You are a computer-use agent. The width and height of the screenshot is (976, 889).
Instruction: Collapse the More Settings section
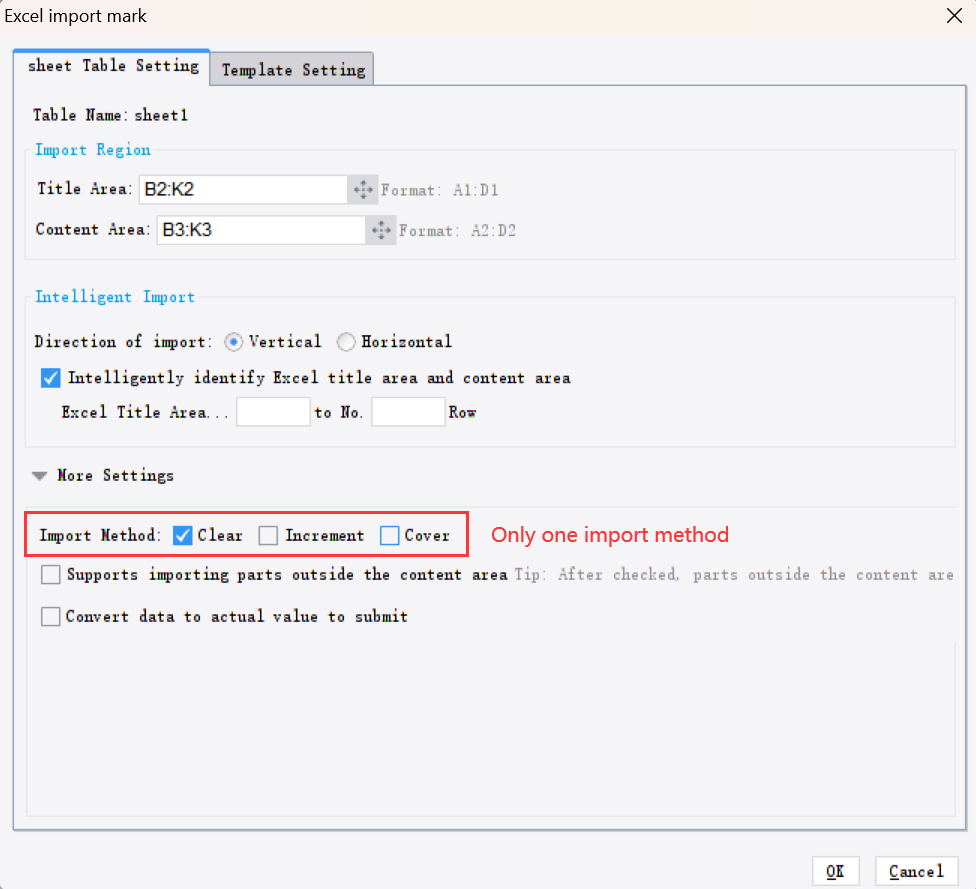click(x=38, y=475)
